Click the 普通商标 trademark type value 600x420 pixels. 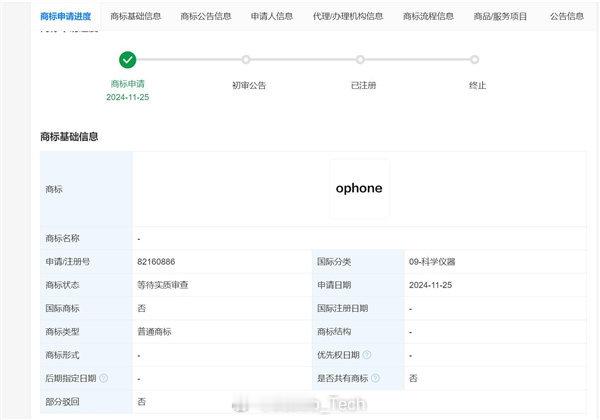[x=154, y=331]
